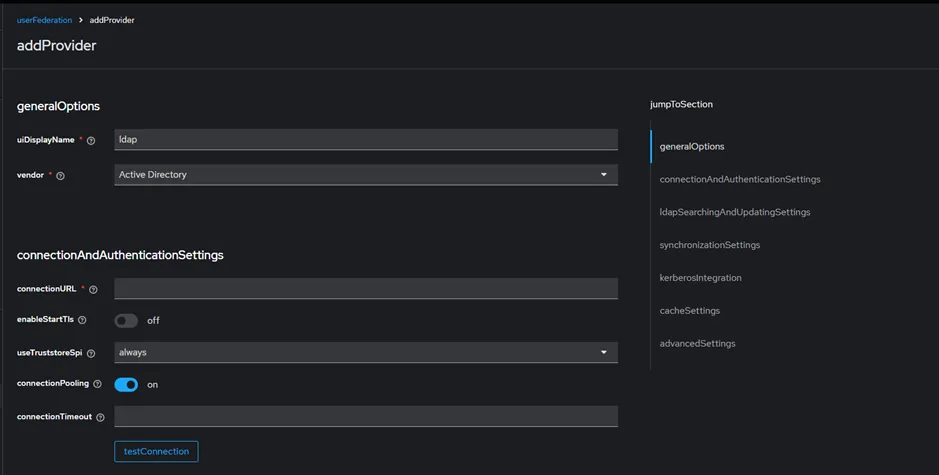Jump to advancedSettings section
This screenshot has width=939, height=475.
coord(697,344)
